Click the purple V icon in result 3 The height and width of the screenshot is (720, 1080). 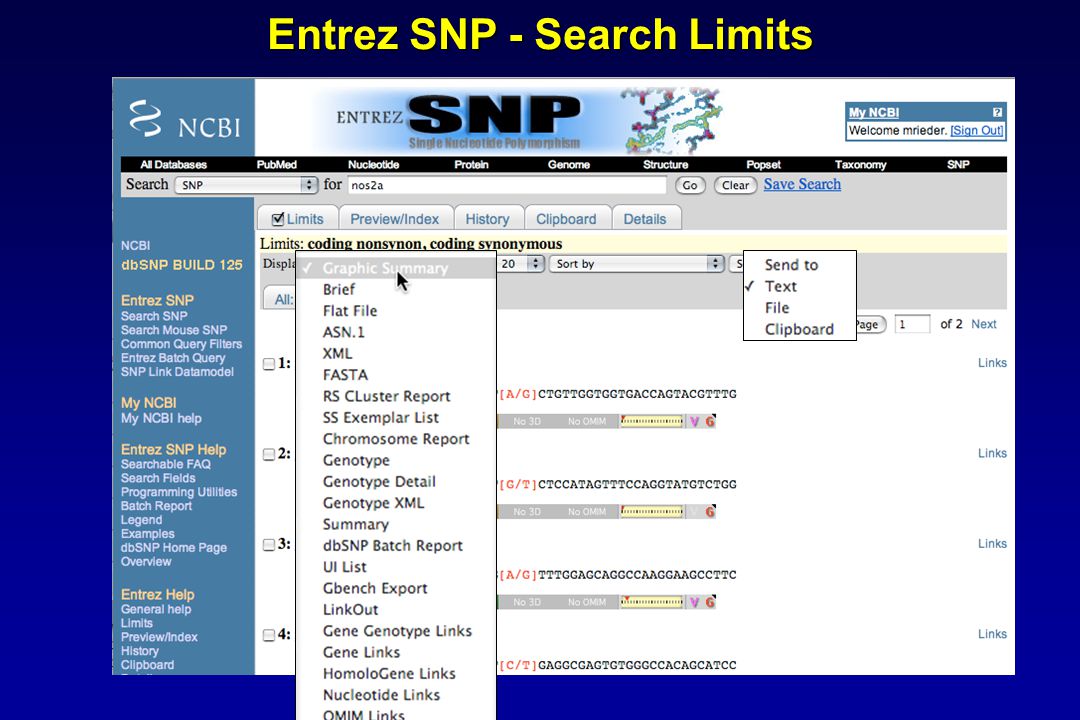click(x=694, y=602)
